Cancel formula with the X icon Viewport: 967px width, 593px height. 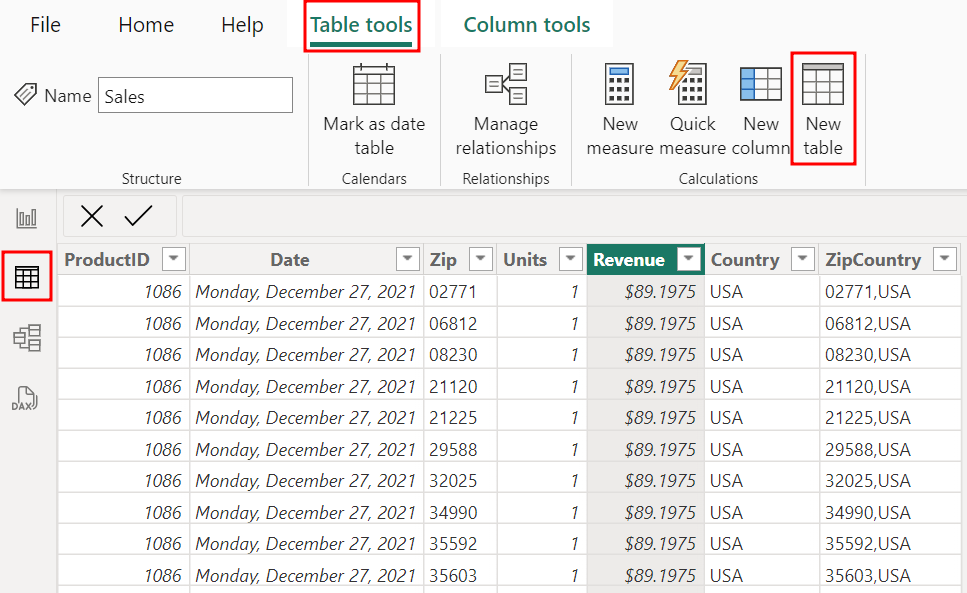click(x=92, y=216)
